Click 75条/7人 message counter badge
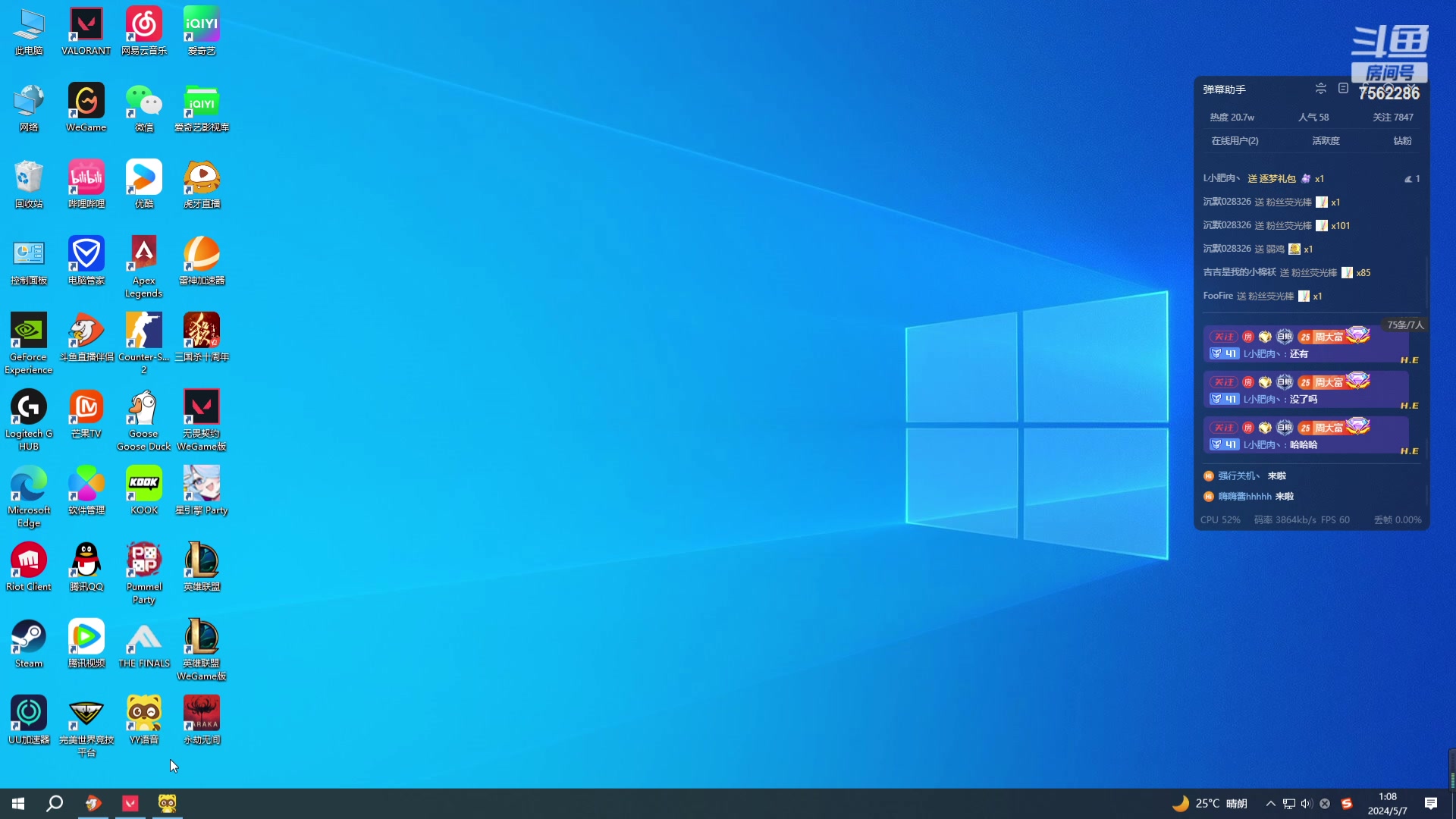Viewport: 1456px width, 819px height. tap(1404, 325)
